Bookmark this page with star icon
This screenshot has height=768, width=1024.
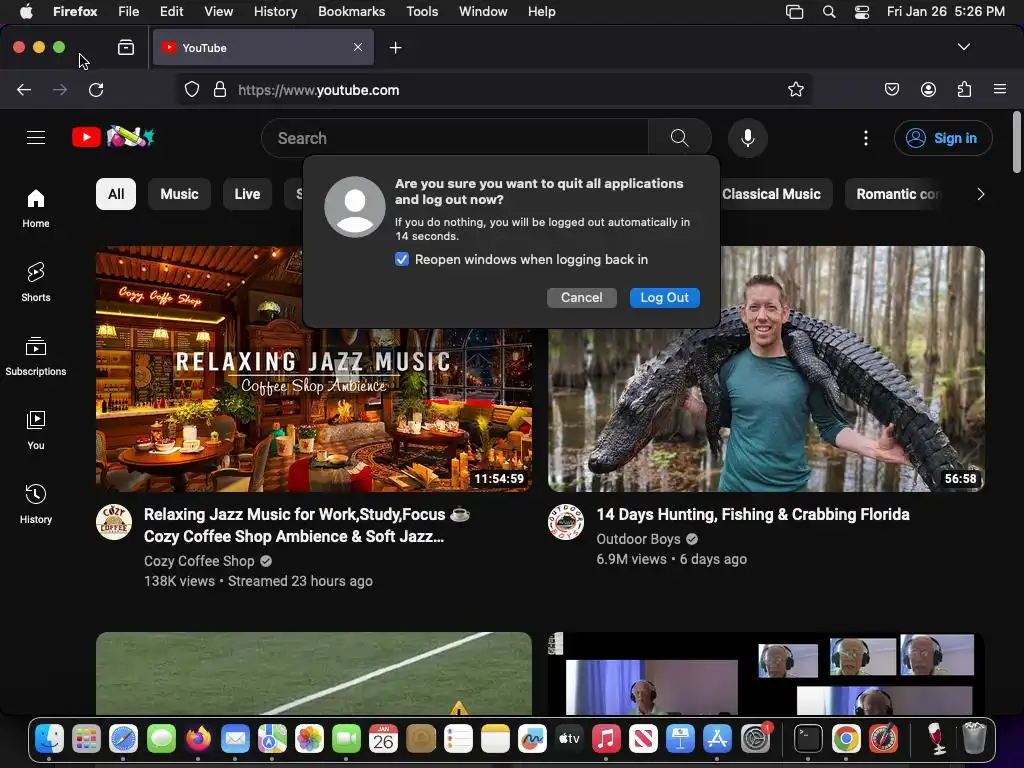click(x=795, y=89)
